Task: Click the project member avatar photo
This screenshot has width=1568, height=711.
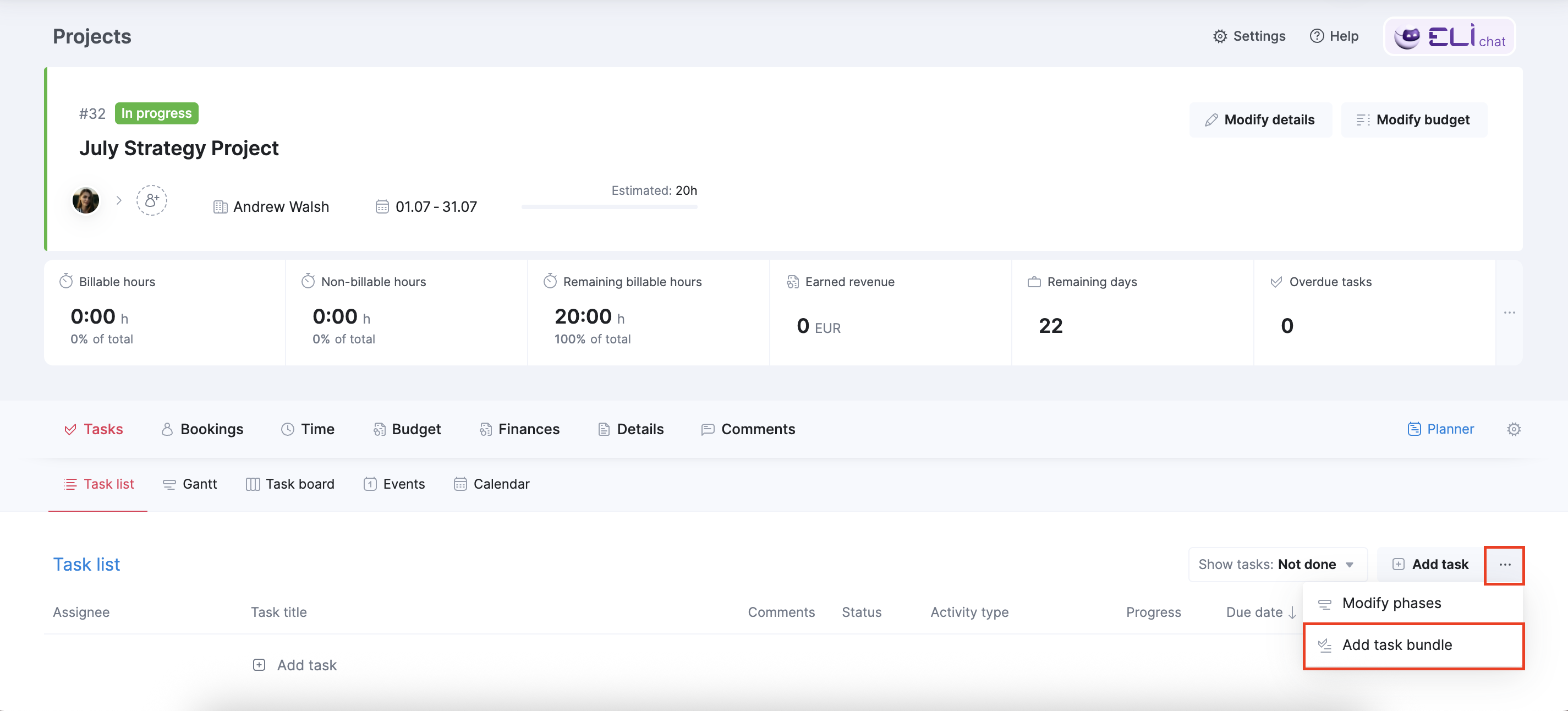Action: [86, 200]
